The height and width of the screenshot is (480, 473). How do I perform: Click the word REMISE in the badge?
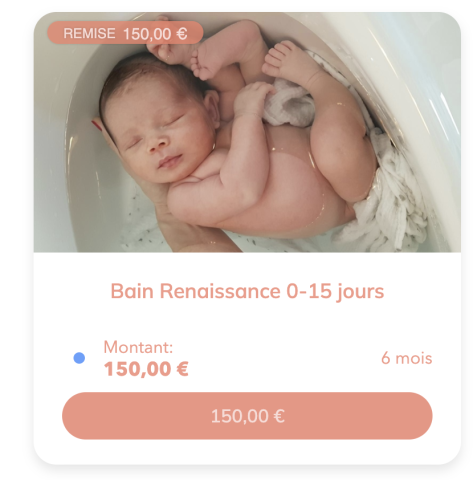pyautogui.click(x=89, y=33)
